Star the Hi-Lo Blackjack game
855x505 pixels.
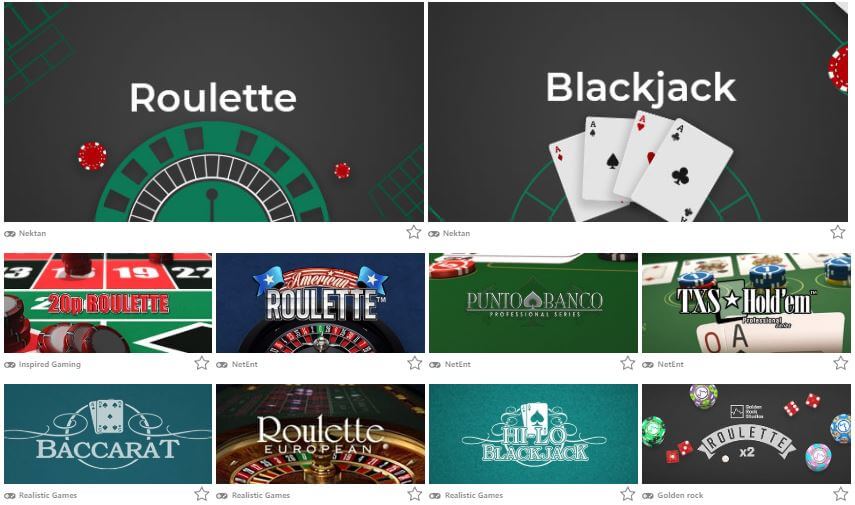click(x=628, y=495)
